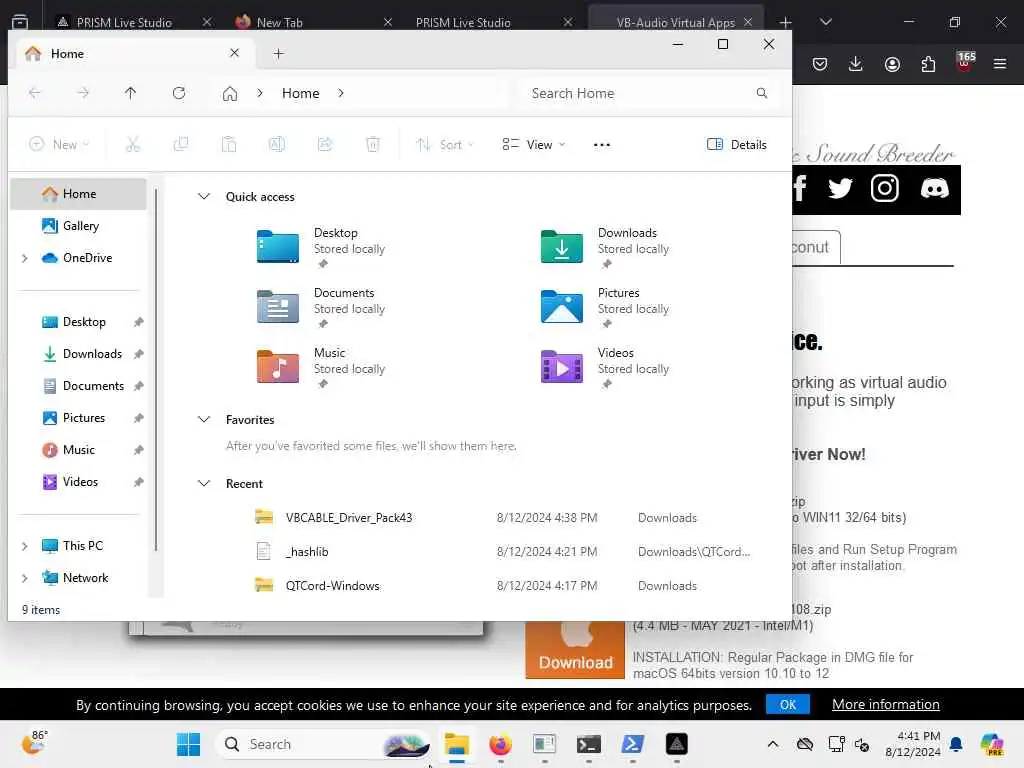The height and width of the screenshot is (768, 1024).
Task: Open Firefox extensions puzzle icon
Action: click(x=928, y=63)
